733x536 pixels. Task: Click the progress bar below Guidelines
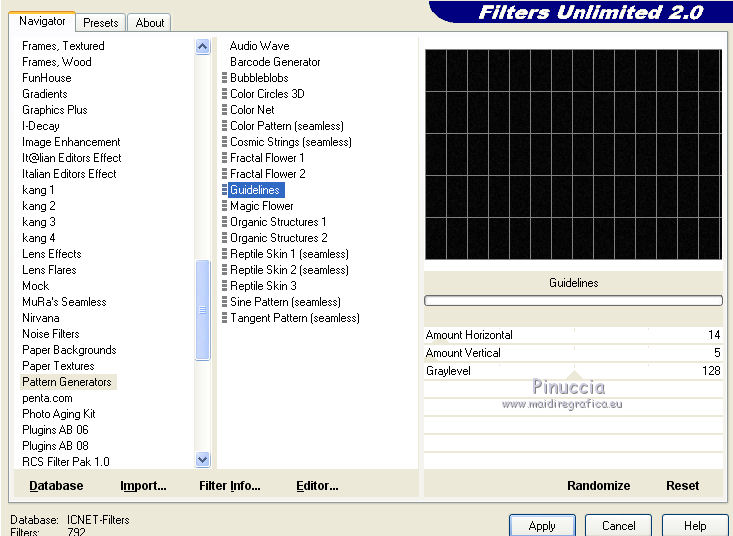[x=574, y=300]
